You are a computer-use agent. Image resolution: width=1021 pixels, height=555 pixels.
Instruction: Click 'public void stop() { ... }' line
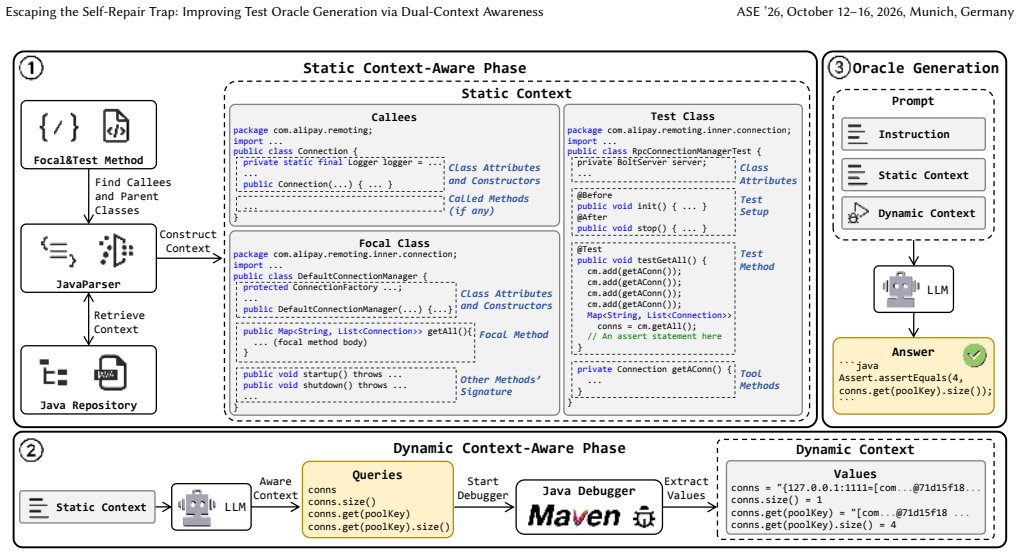point(641,228)
